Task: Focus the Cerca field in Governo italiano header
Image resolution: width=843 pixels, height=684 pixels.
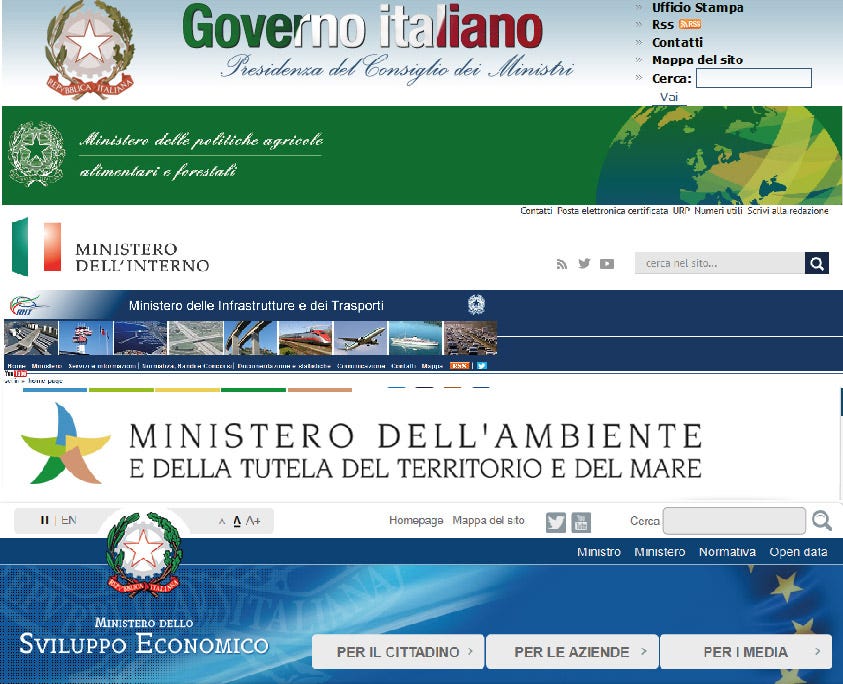Action: [x=754, y=78]
